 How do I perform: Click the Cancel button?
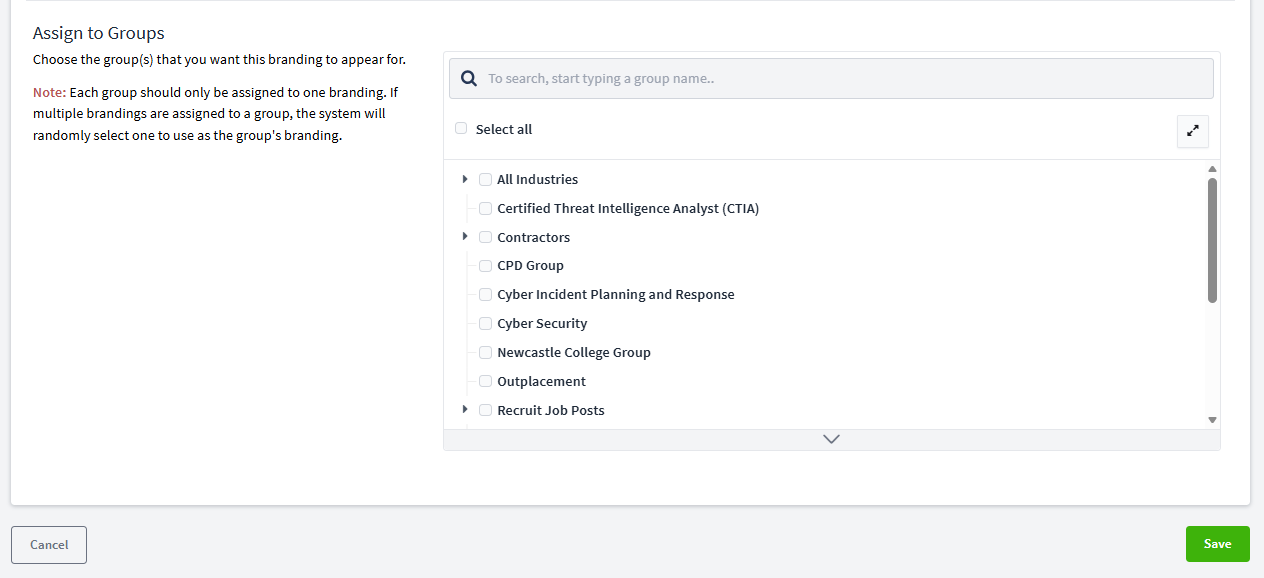tap(49, 545)
